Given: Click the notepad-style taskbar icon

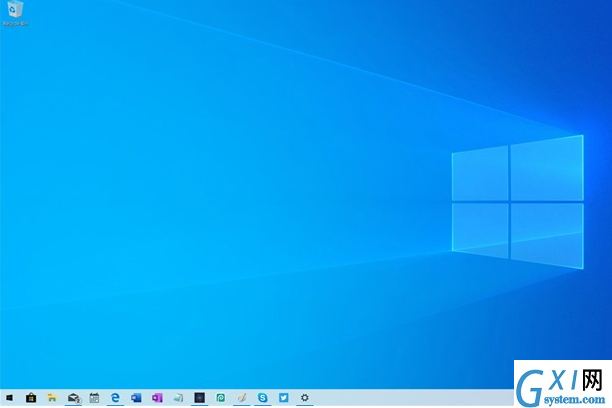Looking at the screenshot, I should [178, 398].
